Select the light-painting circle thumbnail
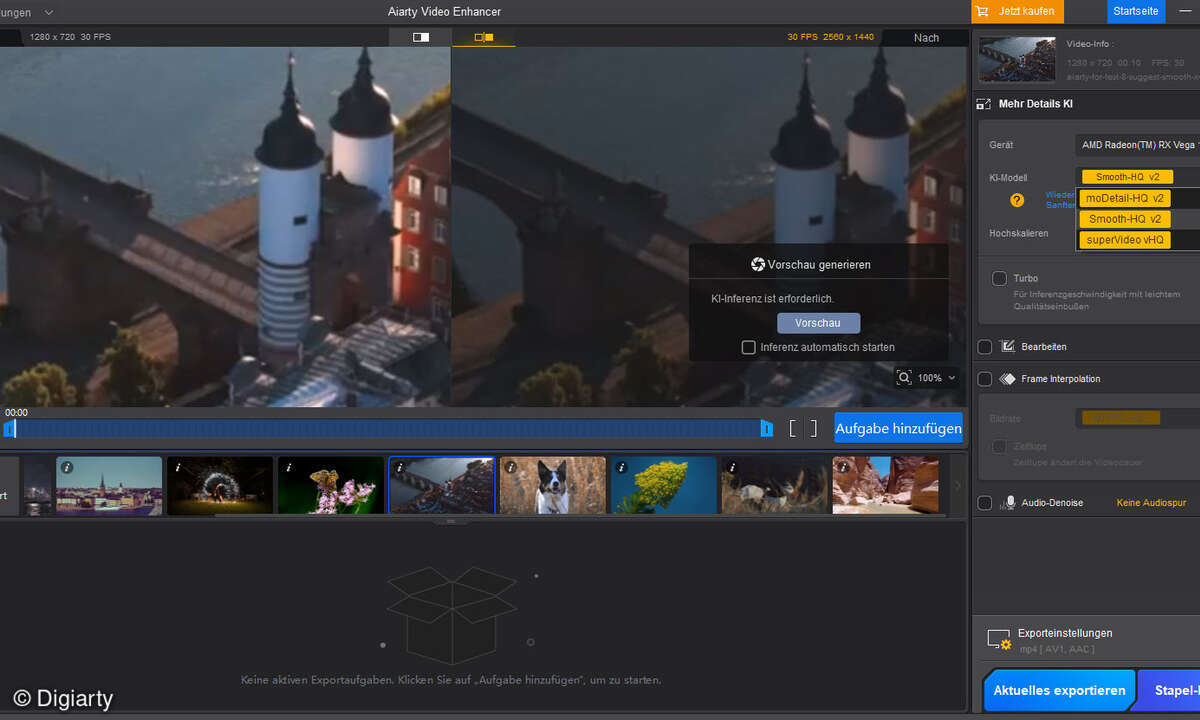The width and height of the screenshot is (1200, 720). tap(220, 486)
